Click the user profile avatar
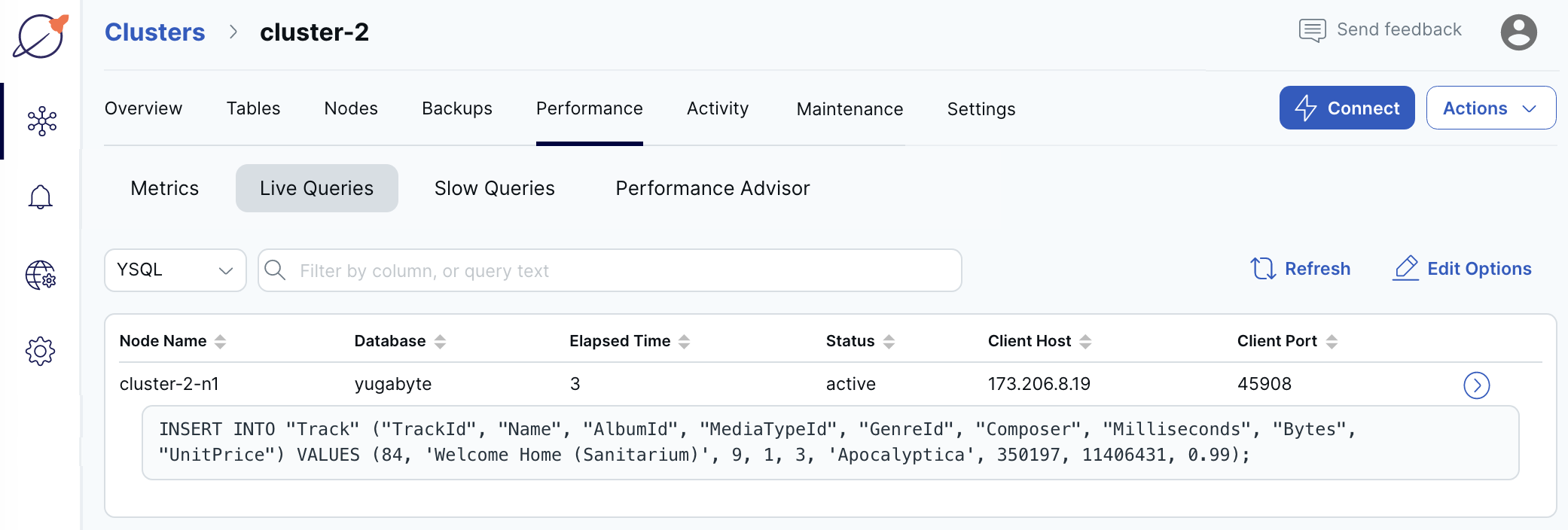Screen dimensions: 1568x530 click(x=1518, y=32)
